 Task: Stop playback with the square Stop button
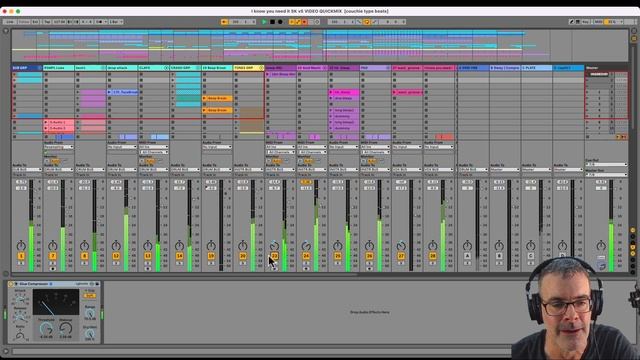[x=272, y=22]
